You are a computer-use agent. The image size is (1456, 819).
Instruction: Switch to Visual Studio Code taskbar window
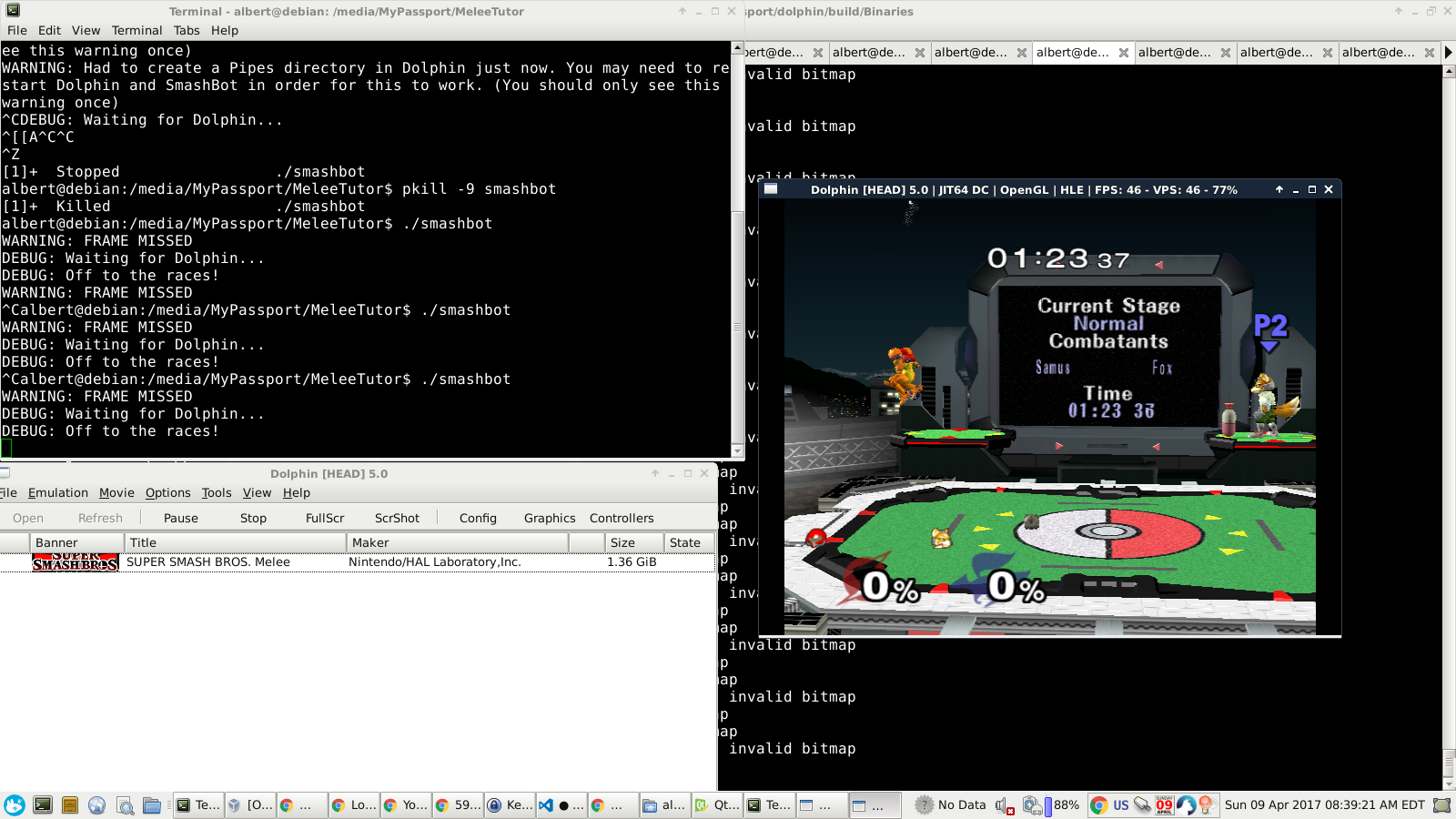(561, 805)
